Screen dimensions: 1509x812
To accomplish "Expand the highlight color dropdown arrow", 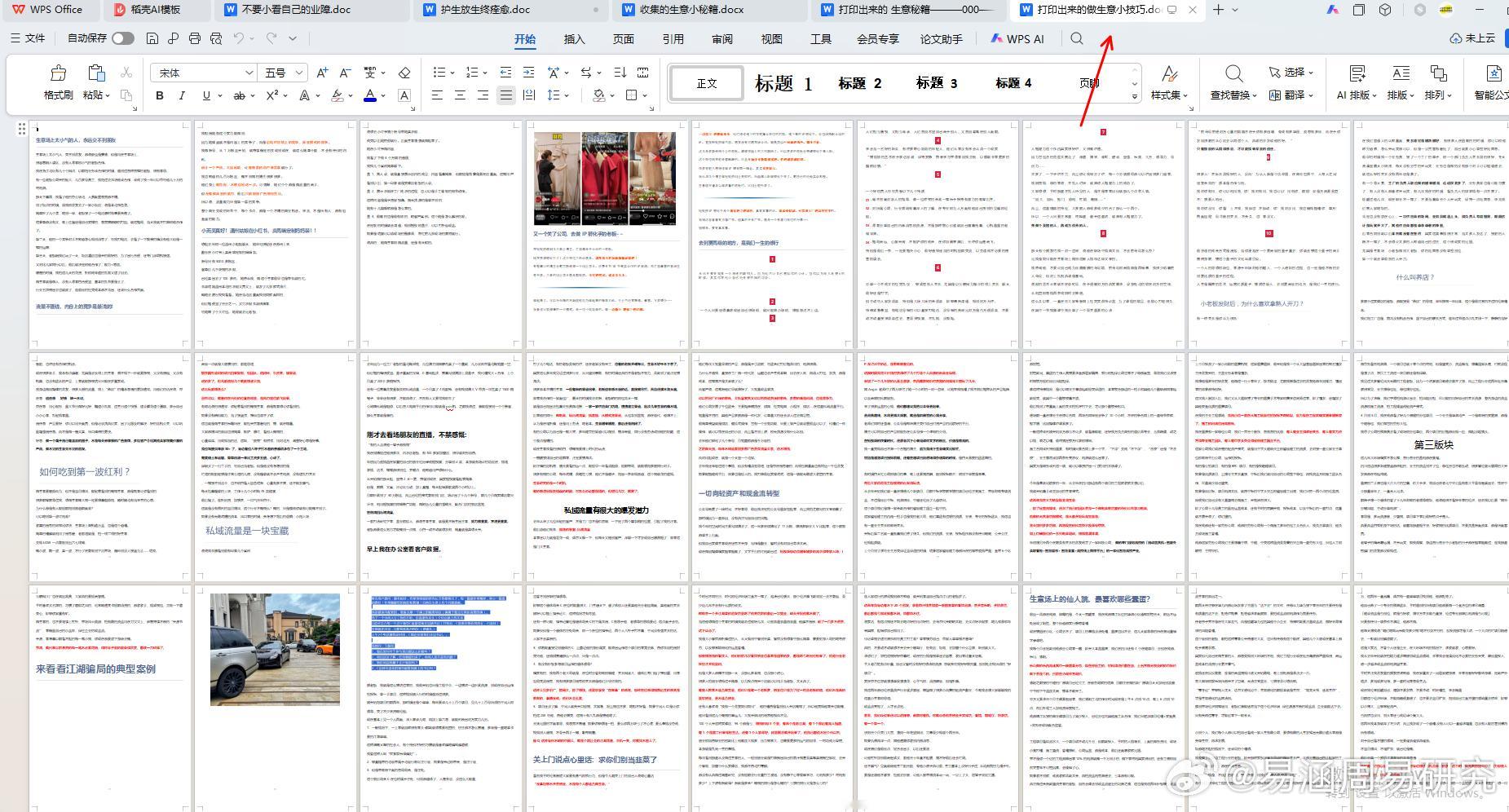I will [351, 95].
